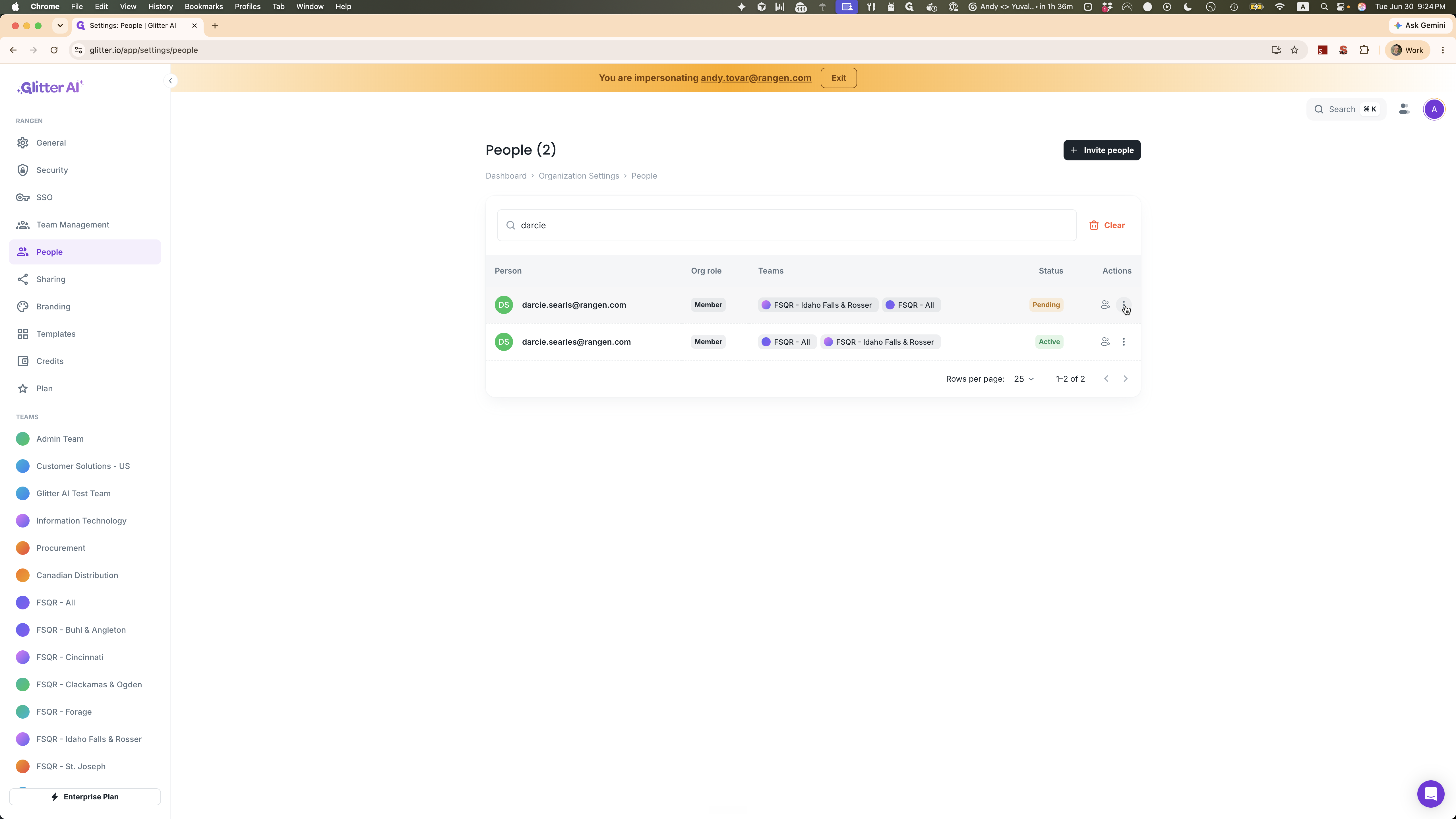Open the Apple menu
Viewport: 1456px width, 819px height.
pyautogui.click(x=15, y=7)
